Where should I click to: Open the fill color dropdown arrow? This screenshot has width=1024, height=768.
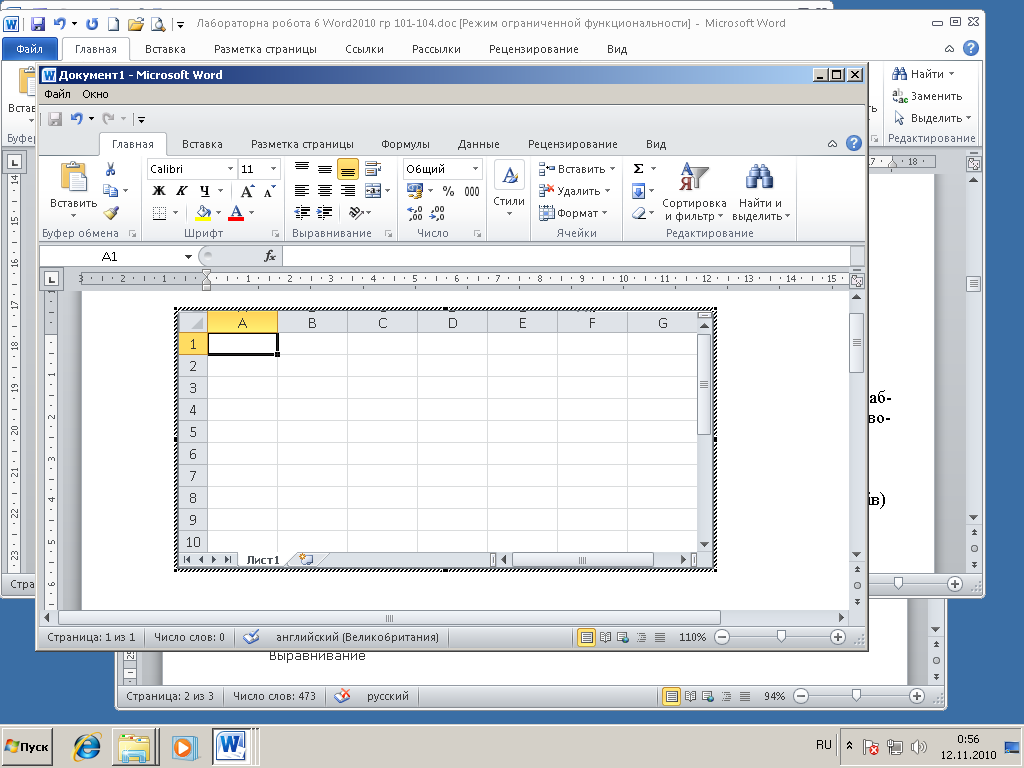218,213
